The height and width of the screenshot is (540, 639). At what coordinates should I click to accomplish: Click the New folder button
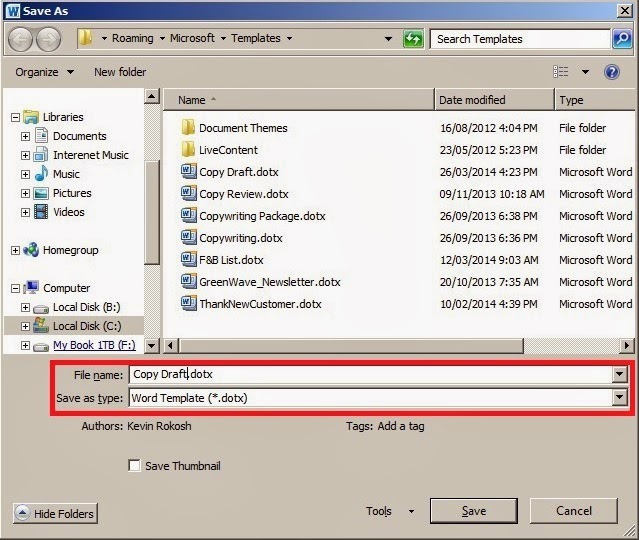pyautogui.click(x=120, y=72)
